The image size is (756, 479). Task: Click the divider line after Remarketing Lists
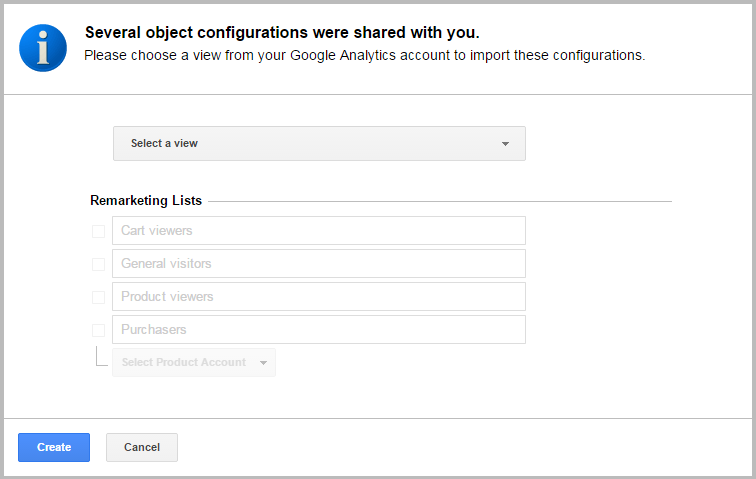440,201
